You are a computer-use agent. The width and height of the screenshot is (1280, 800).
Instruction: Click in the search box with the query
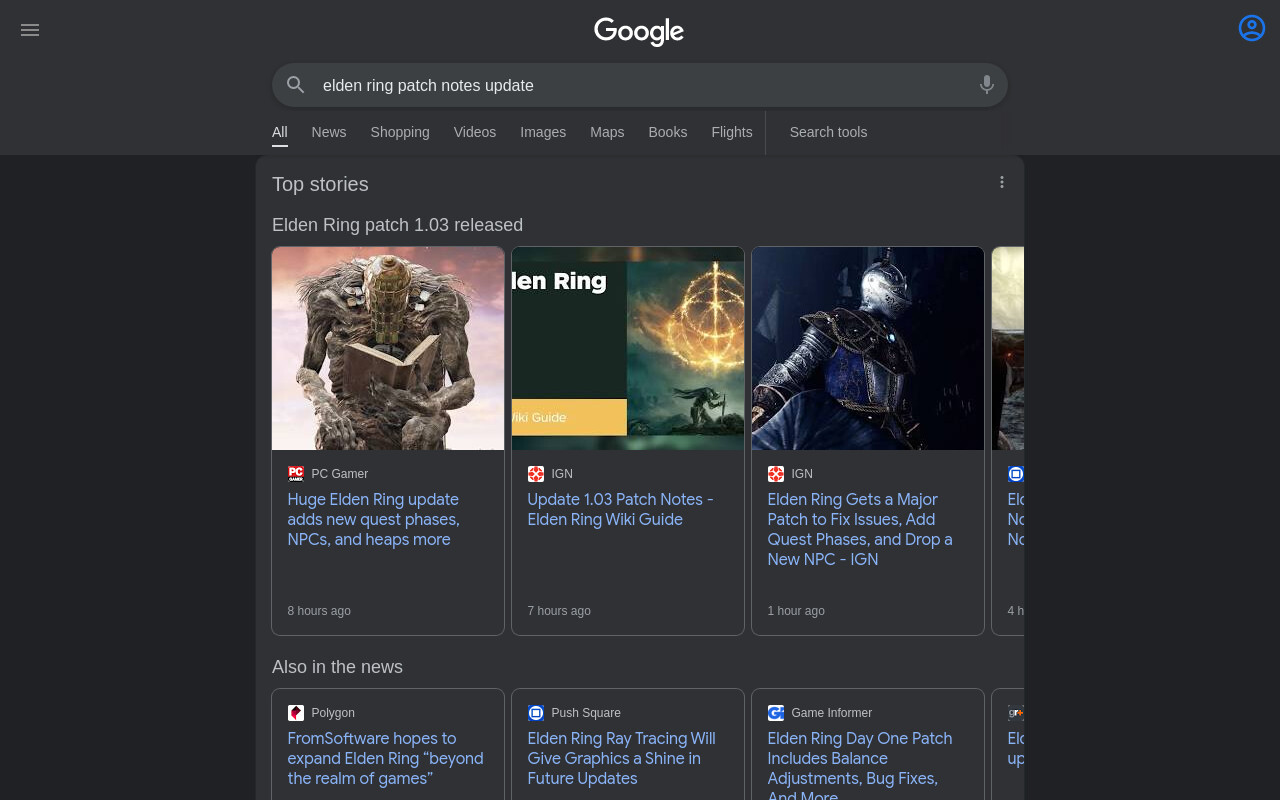pyautogui.click(x=640, y=85)
